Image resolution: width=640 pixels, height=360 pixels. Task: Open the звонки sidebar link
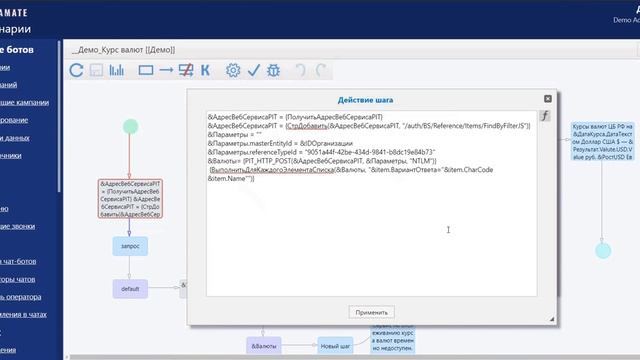(17, 226)
